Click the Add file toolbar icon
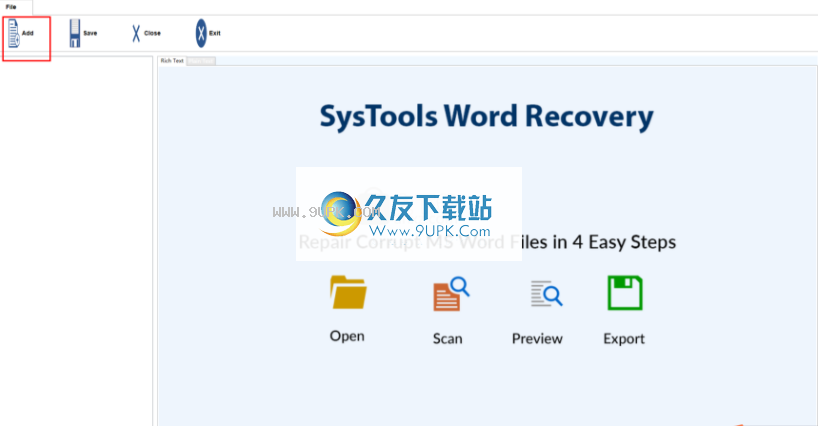 (x=14, y=33)
